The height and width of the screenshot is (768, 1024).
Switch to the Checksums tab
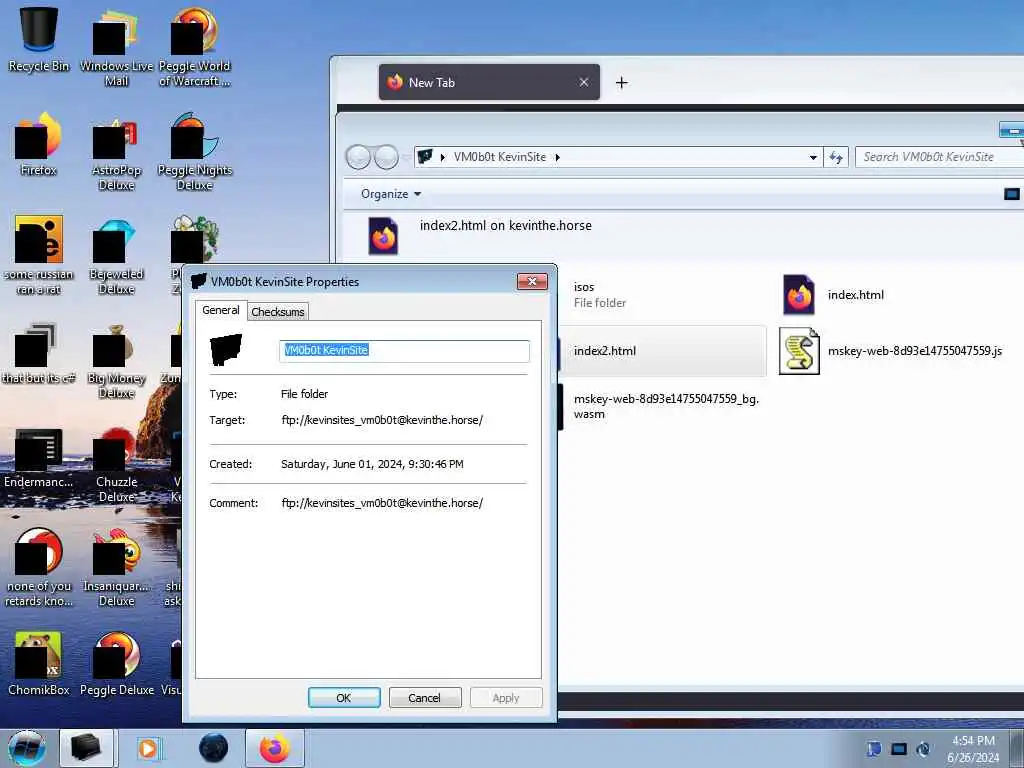tap(278, 312)
